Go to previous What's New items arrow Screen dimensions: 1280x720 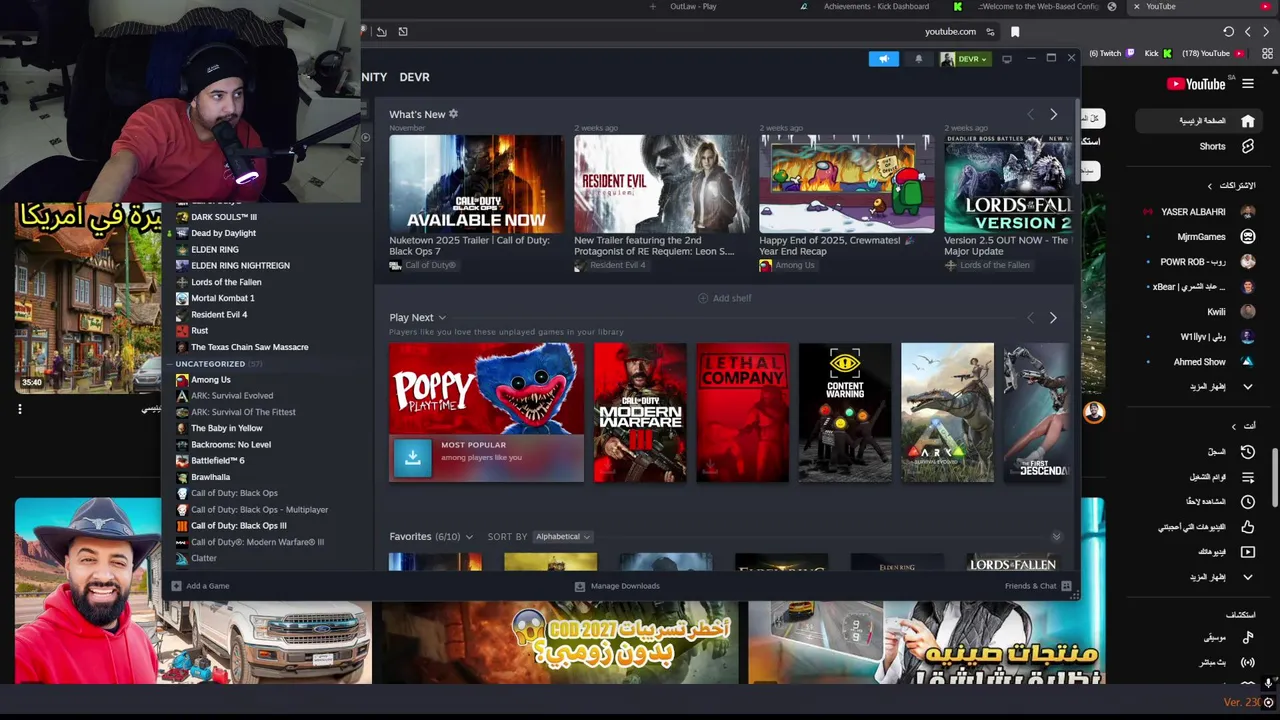1031,115
